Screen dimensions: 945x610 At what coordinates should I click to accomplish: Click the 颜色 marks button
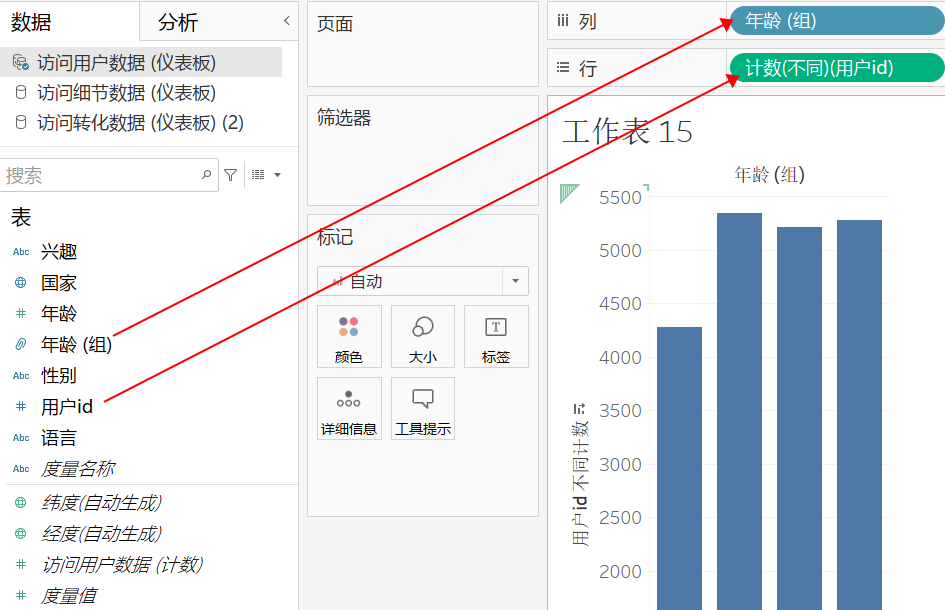(349, 336)
